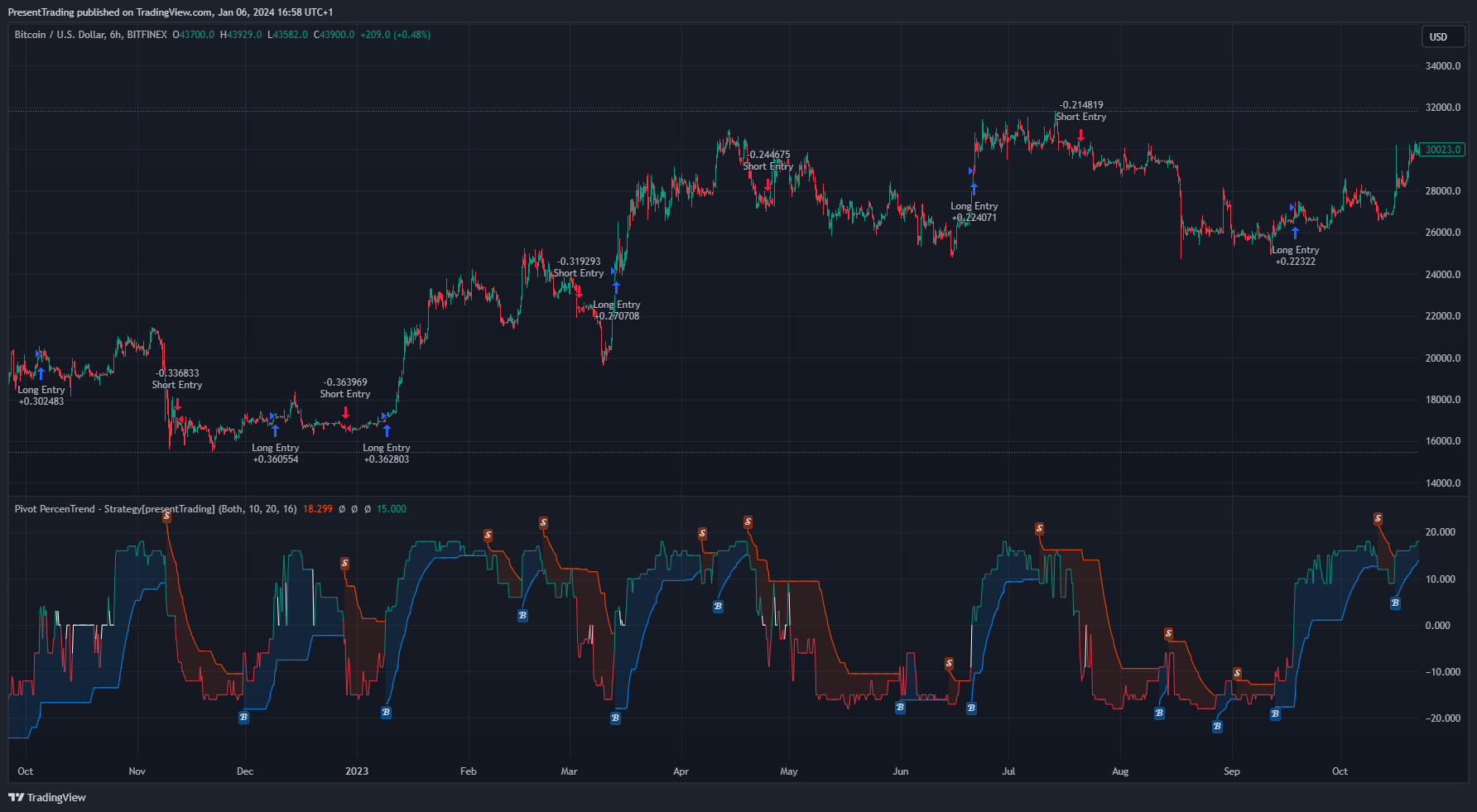This screenshot has height=812, width=1477.
Task: Click the 20.000 indicator axis label
Action: click(1441, 532)
